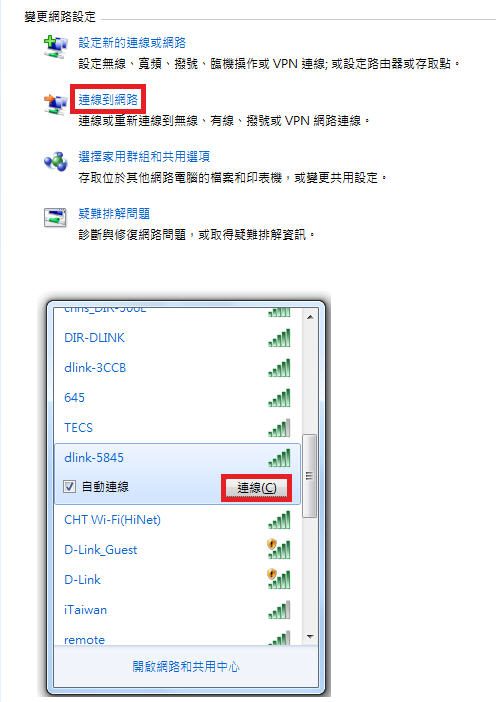496x702 pixels.
Task: Click the network list scroll down arrow
Action: pos(310,636)
